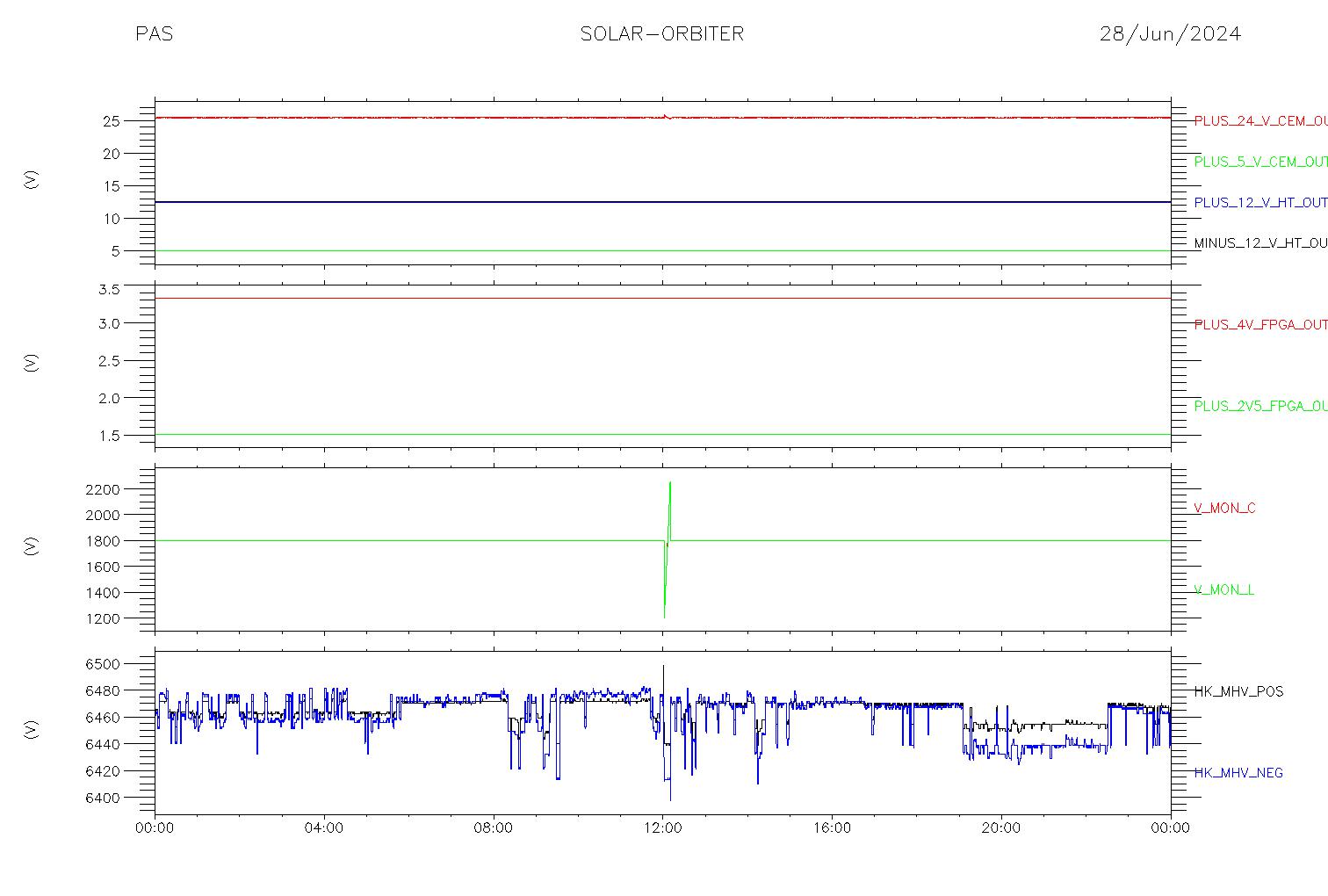This screenshot has height=896, width=1328.
Task: Click the 6400 tick label of bottom panel
Action: click(x=103, y=798)
